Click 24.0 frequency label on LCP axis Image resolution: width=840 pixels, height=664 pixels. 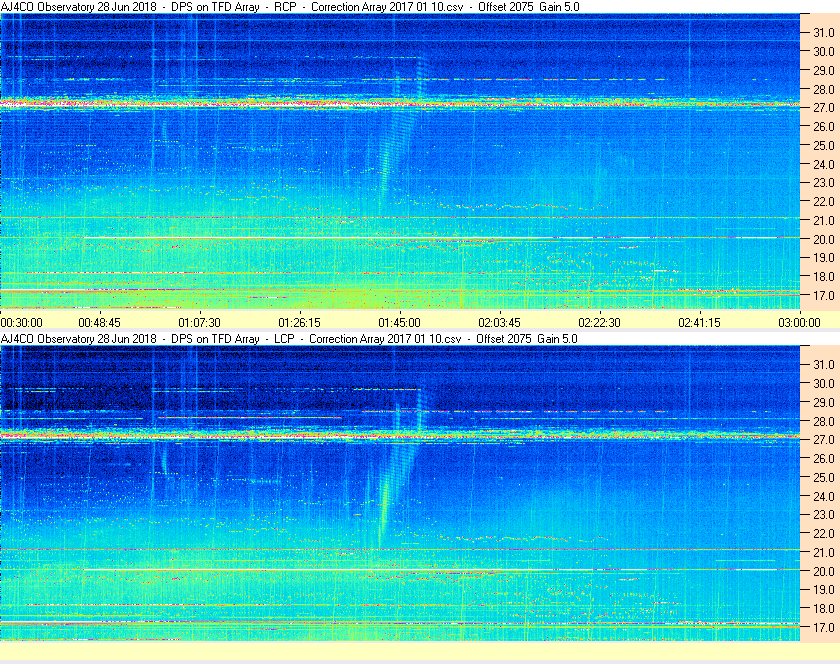(x=824, y=496)
